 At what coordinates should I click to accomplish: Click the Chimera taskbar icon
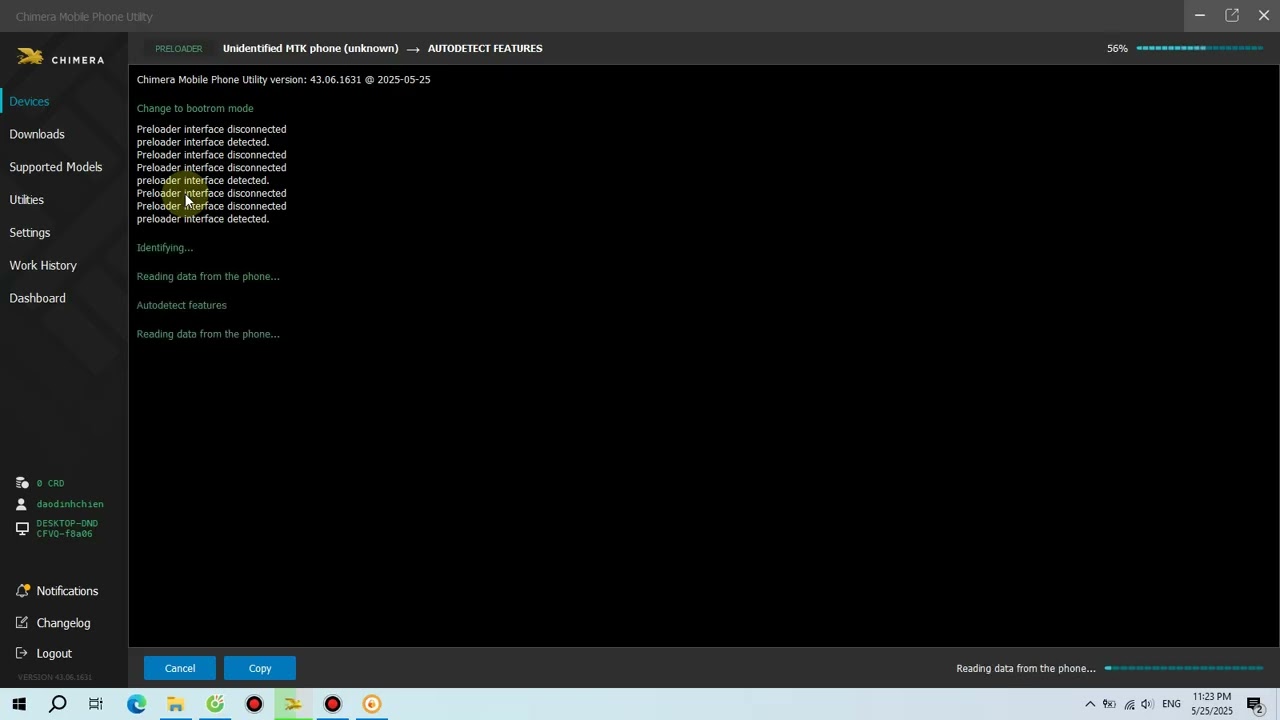coord(293,704)
